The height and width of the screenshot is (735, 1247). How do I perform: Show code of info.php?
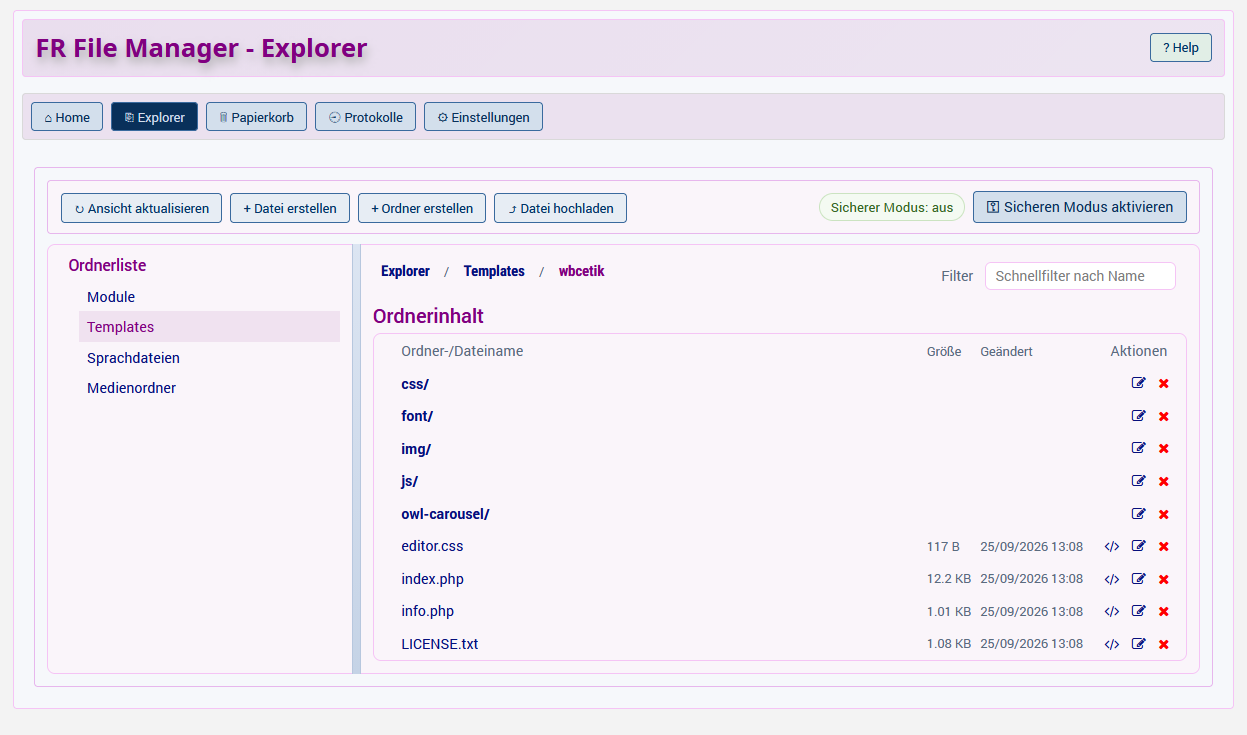coord(1111,611)
